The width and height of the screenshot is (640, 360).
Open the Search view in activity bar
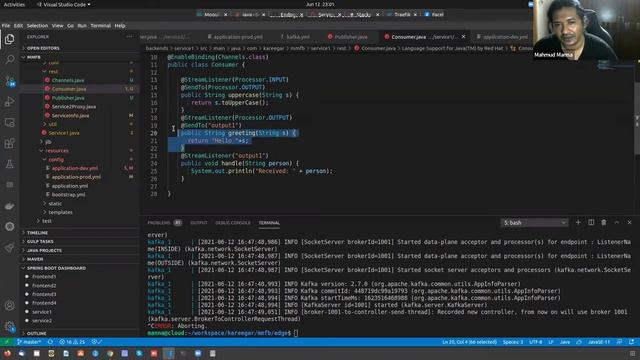[x=9, y=60]
